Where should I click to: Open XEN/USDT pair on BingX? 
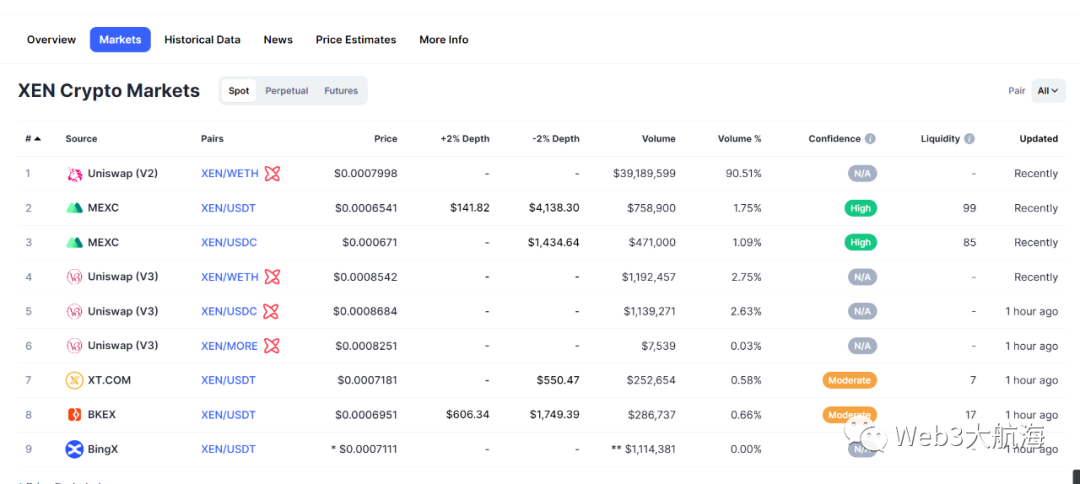click(229, 449)
